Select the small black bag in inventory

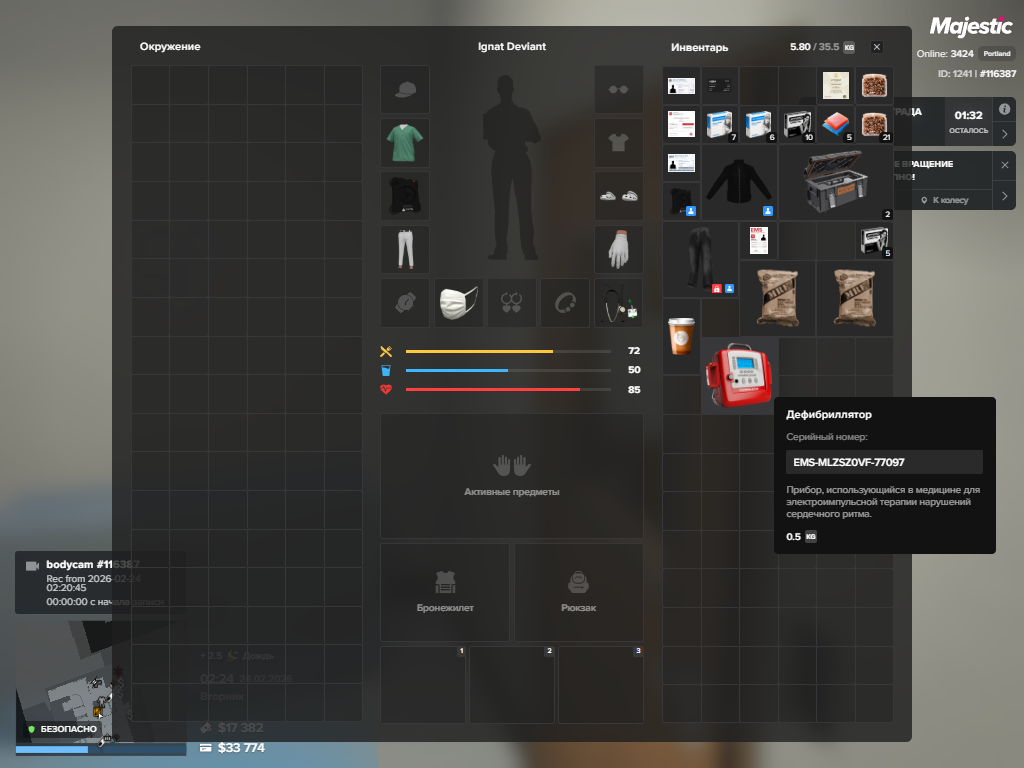click(x=681, y=201)
